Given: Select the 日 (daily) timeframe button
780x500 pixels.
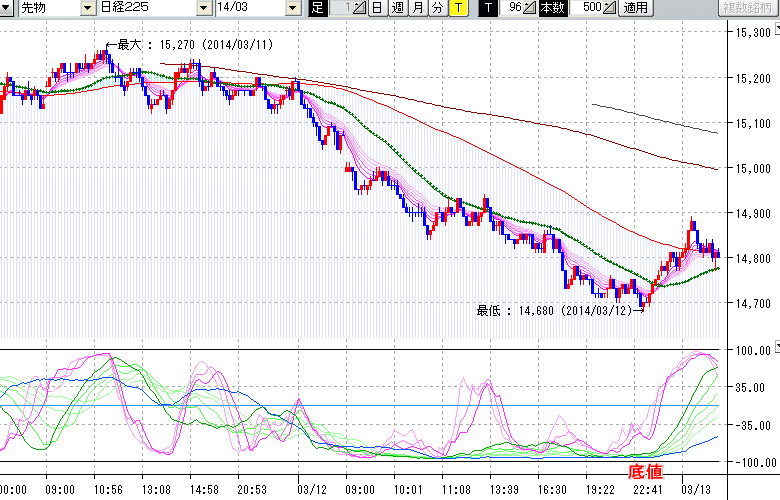Looking at the screenshot, I should click(x=377, y=8).
